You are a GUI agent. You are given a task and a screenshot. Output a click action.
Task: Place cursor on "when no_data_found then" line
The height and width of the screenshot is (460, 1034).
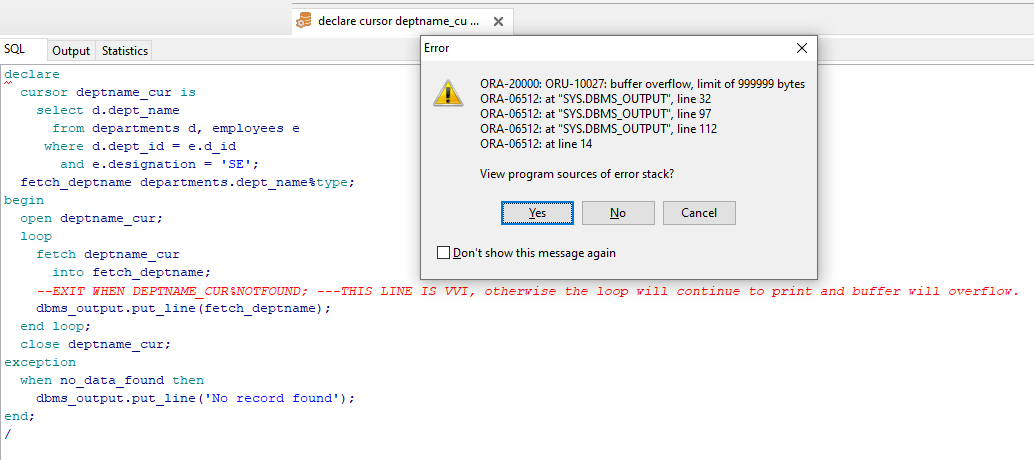[x=112, y=380]
